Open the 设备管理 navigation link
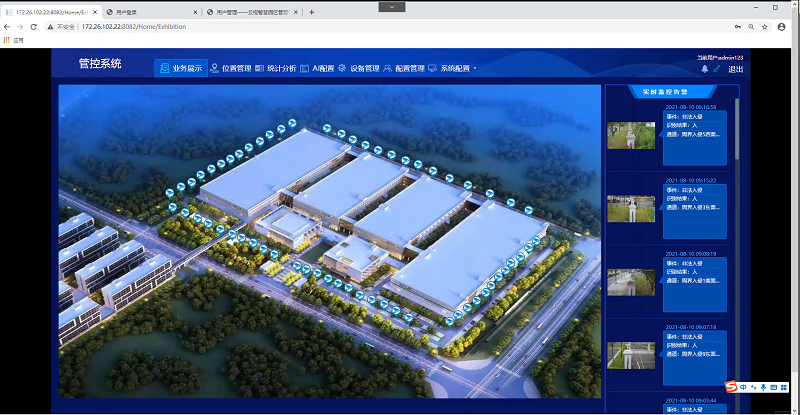This screenshot has height=415, width=800. coord(358,69)
